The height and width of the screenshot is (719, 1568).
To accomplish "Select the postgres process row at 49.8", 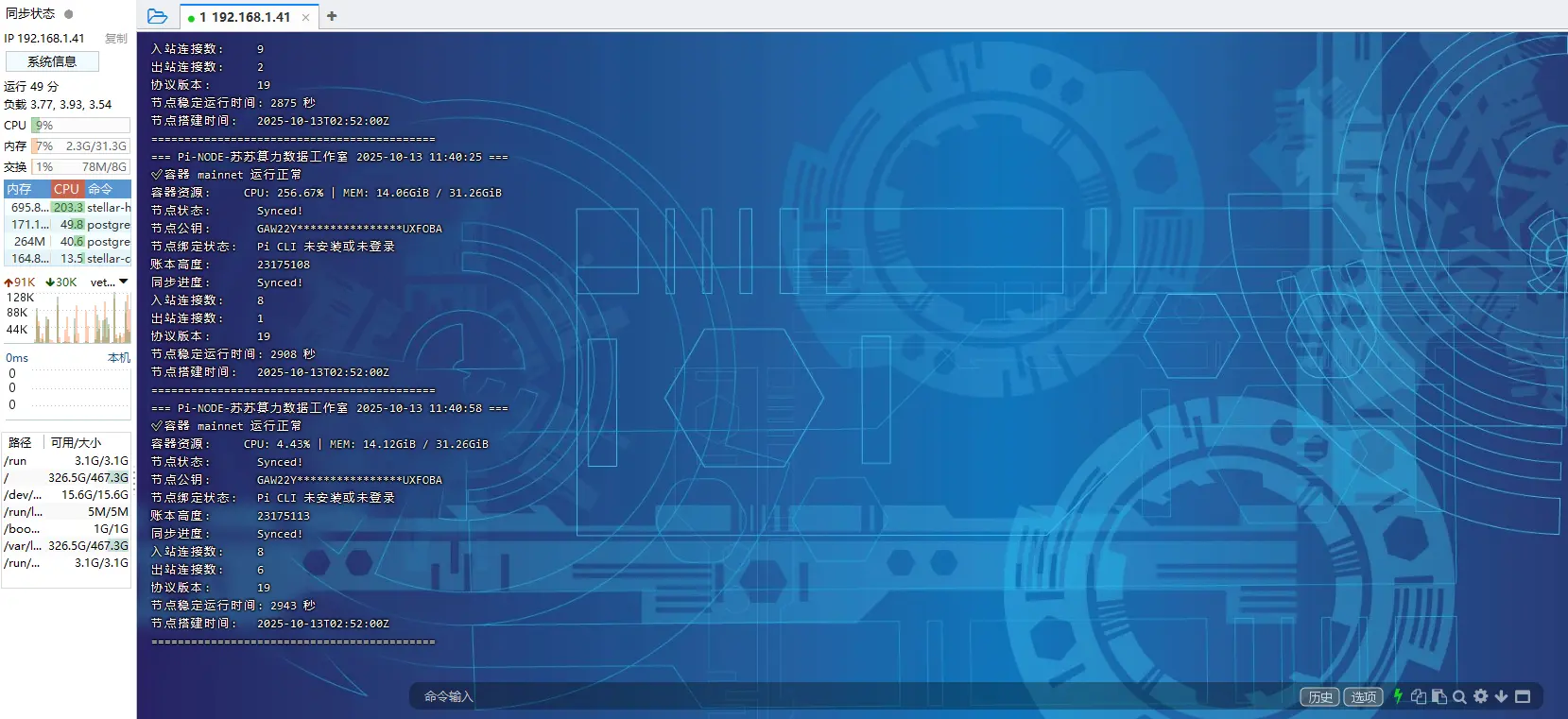I will pyautogui.click(x=68, y=224).
